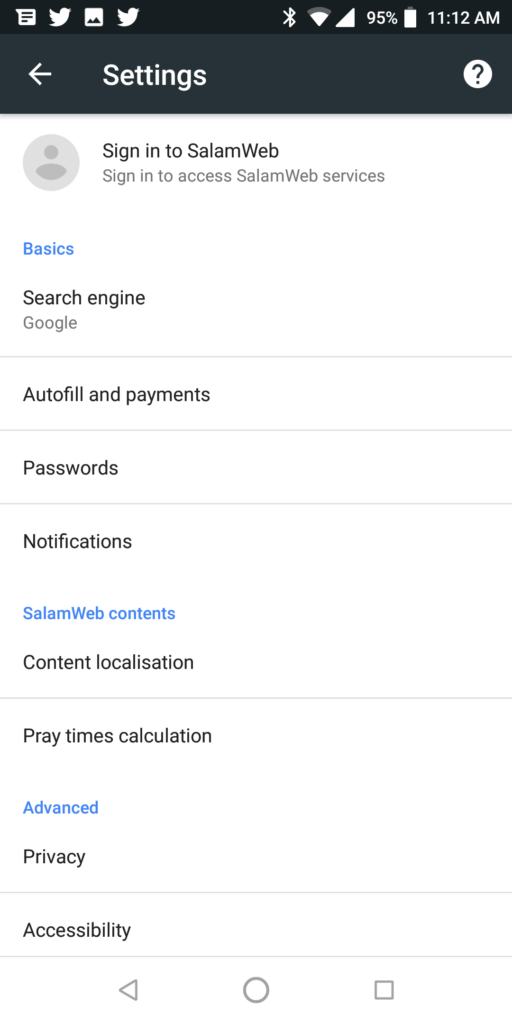Tap the recent apps square button
512x1024 pixels.
pyautogui.click(x=384, y=990)
